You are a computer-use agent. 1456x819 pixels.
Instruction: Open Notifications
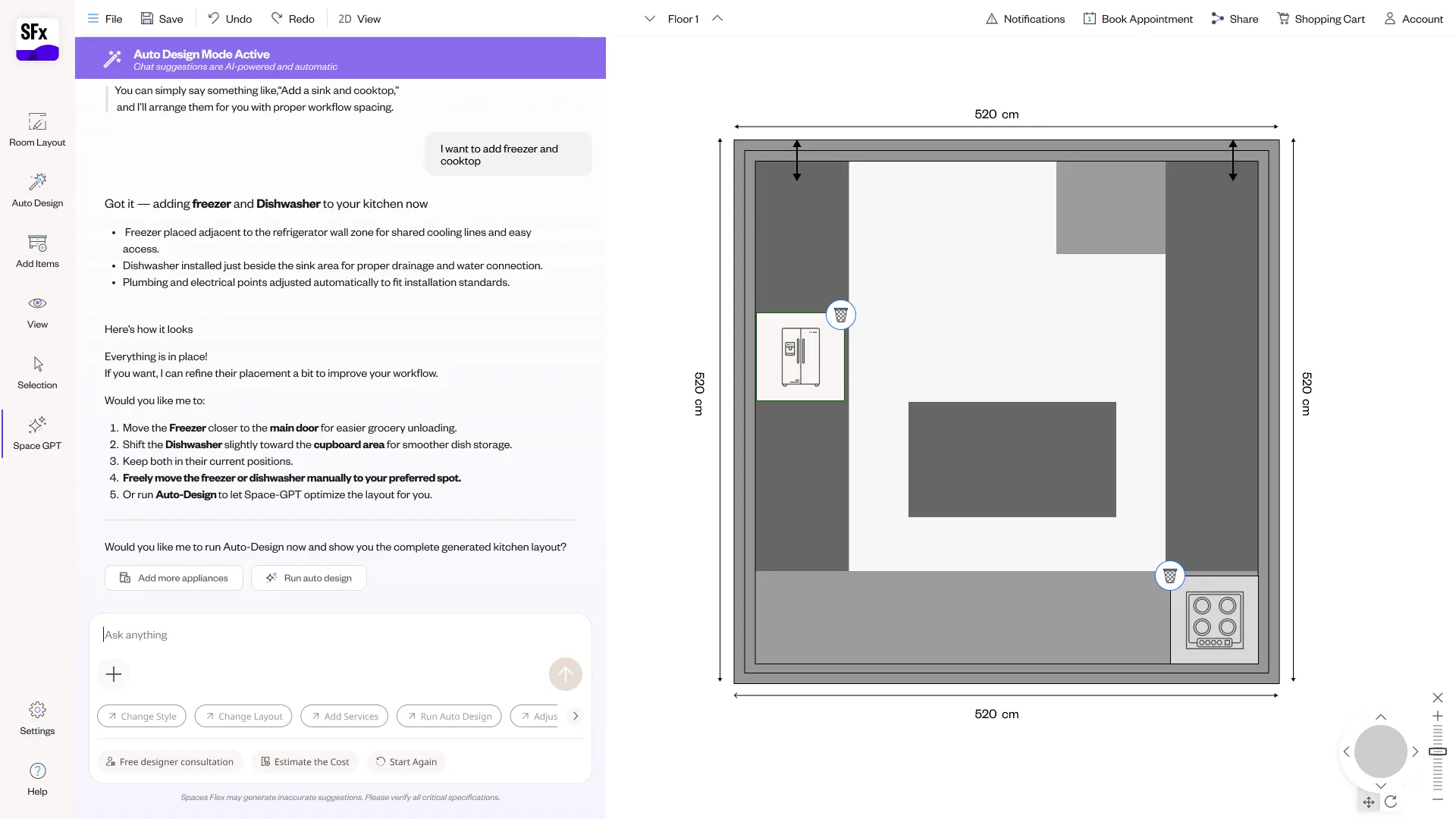click(x=1025, y=19)
